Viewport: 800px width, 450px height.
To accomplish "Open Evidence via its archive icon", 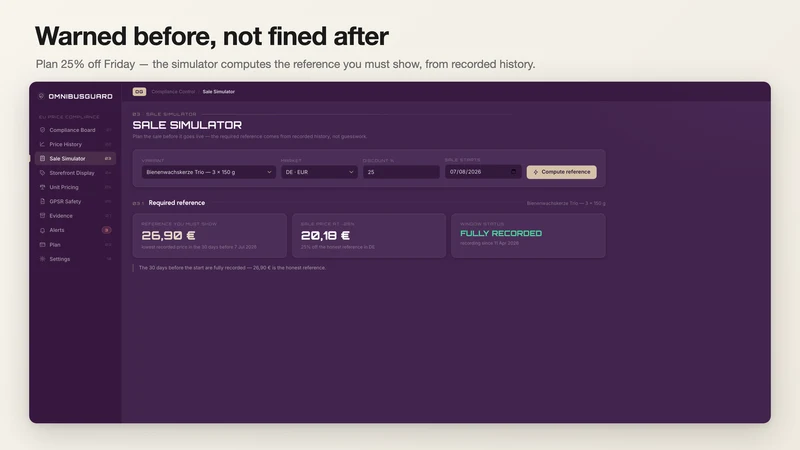I will 42,215.
